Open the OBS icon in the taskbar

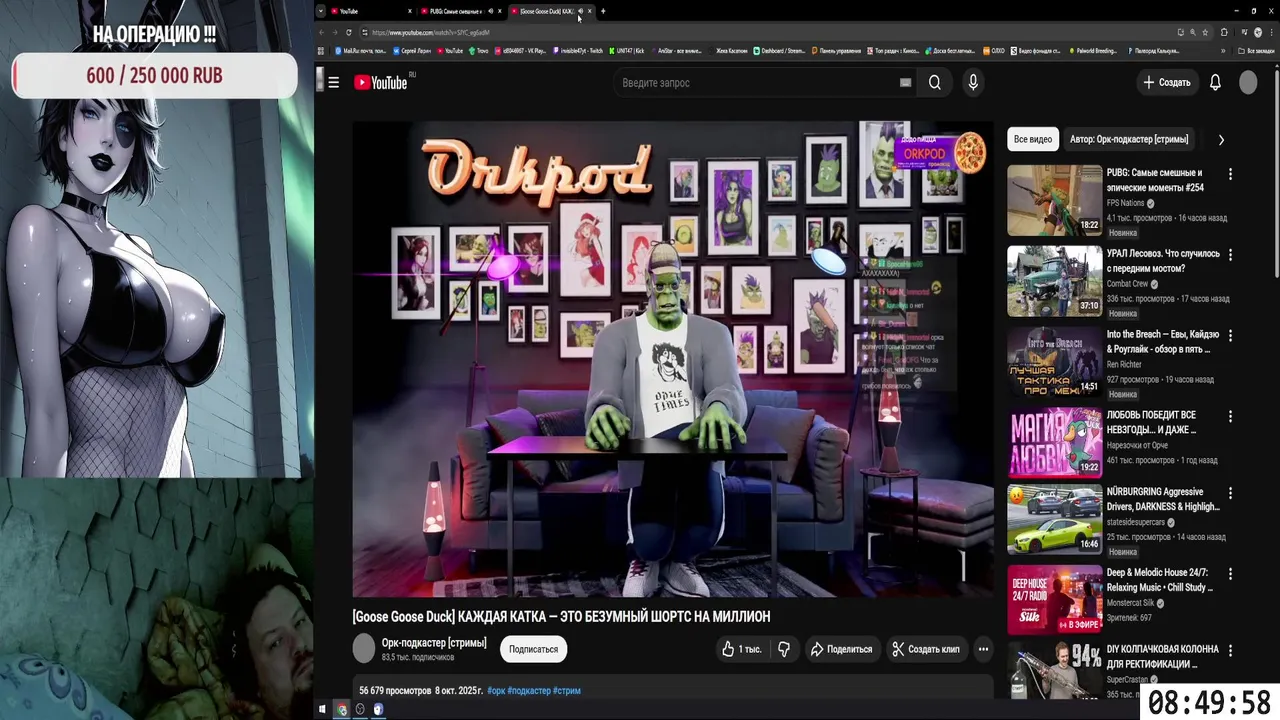point(360,709)
